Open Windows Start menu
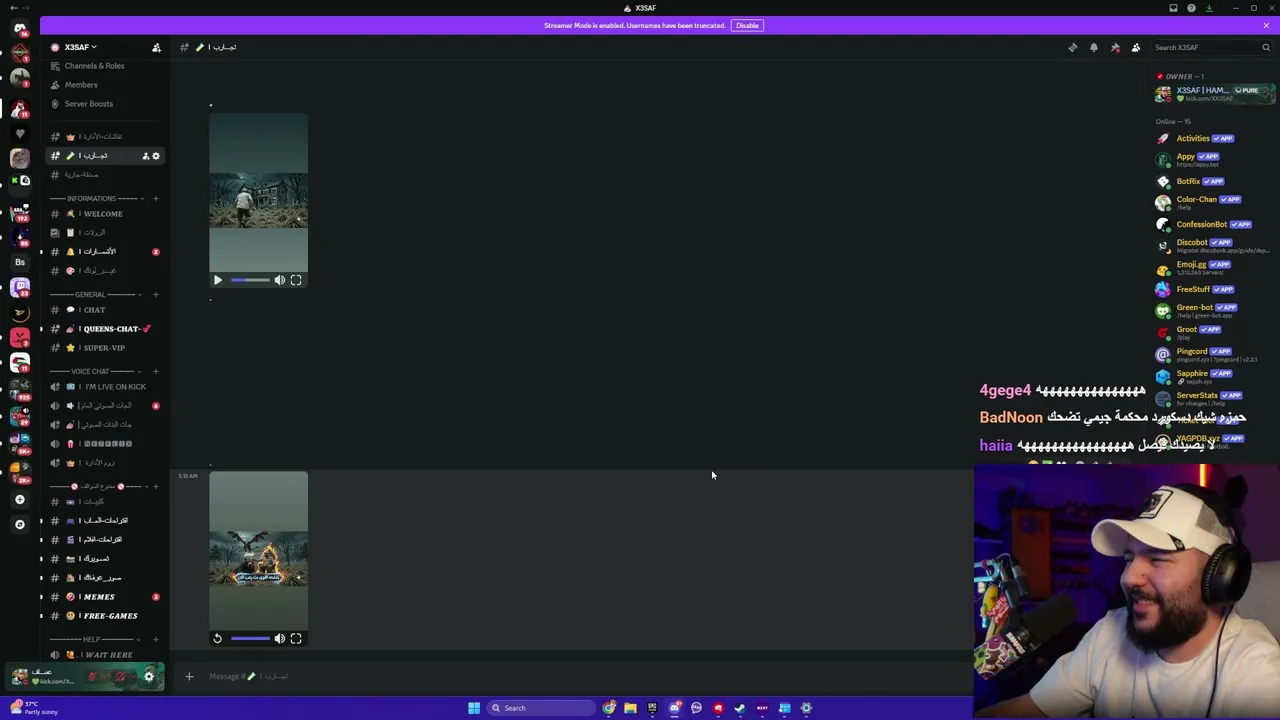 pyautogui.click(x=474, y=708)
